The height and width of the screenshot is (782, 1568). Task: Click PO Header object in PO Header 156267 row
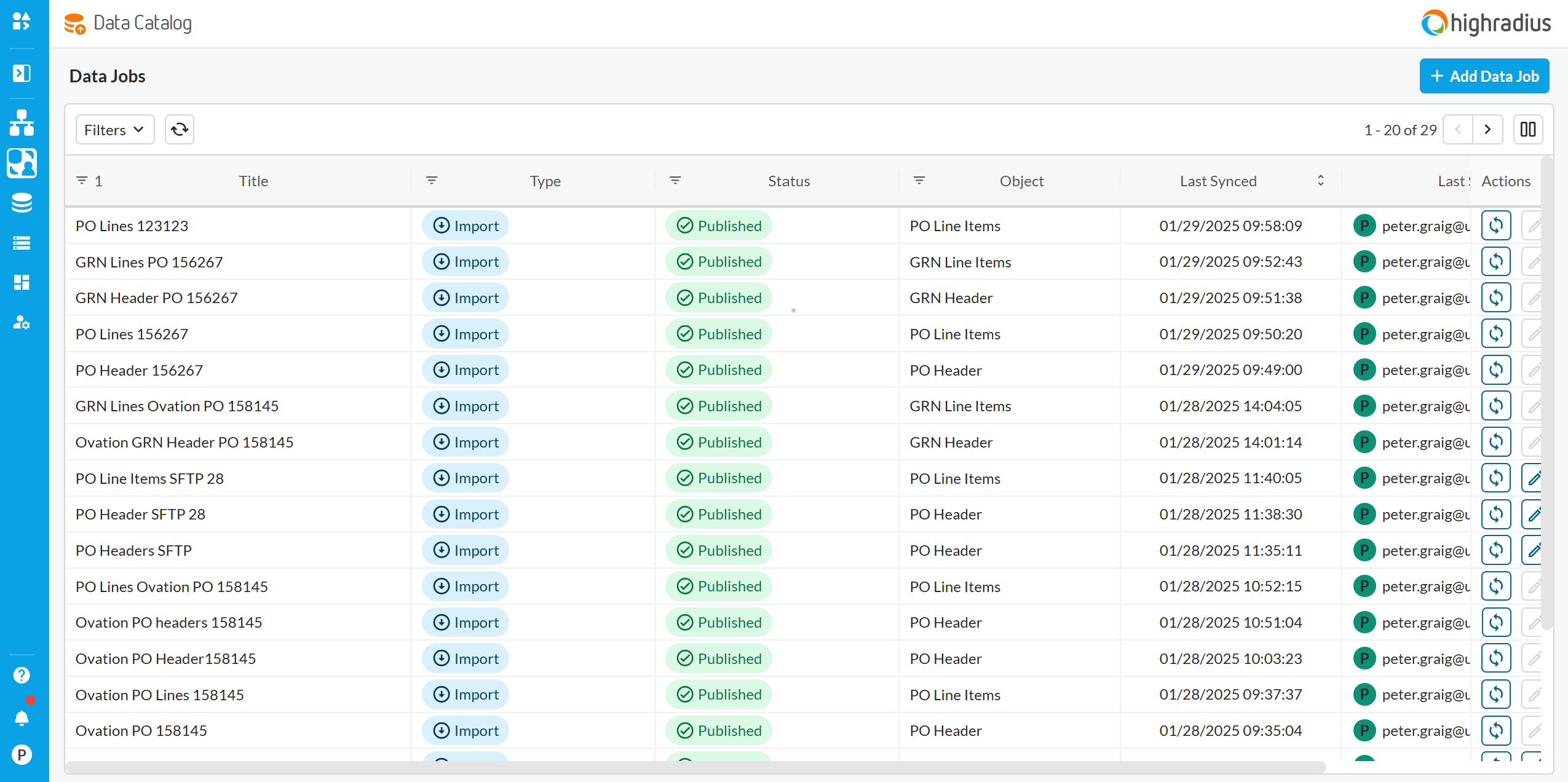coord(945,370)
